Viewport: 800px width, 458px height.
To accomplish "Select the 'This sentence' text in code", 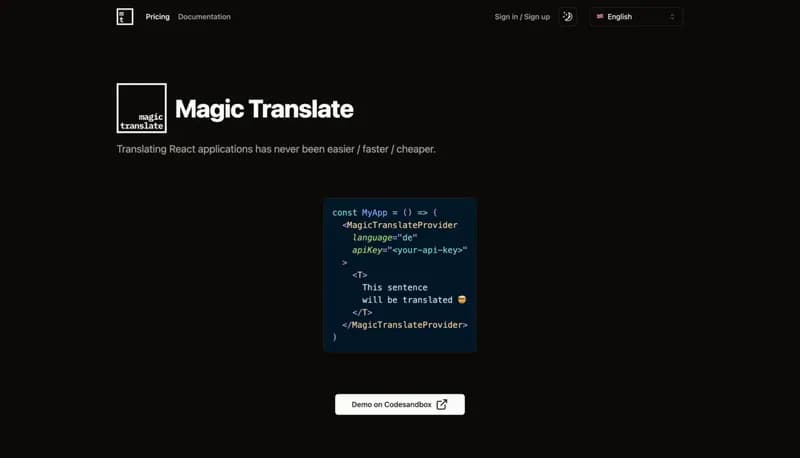I will 395,288.
